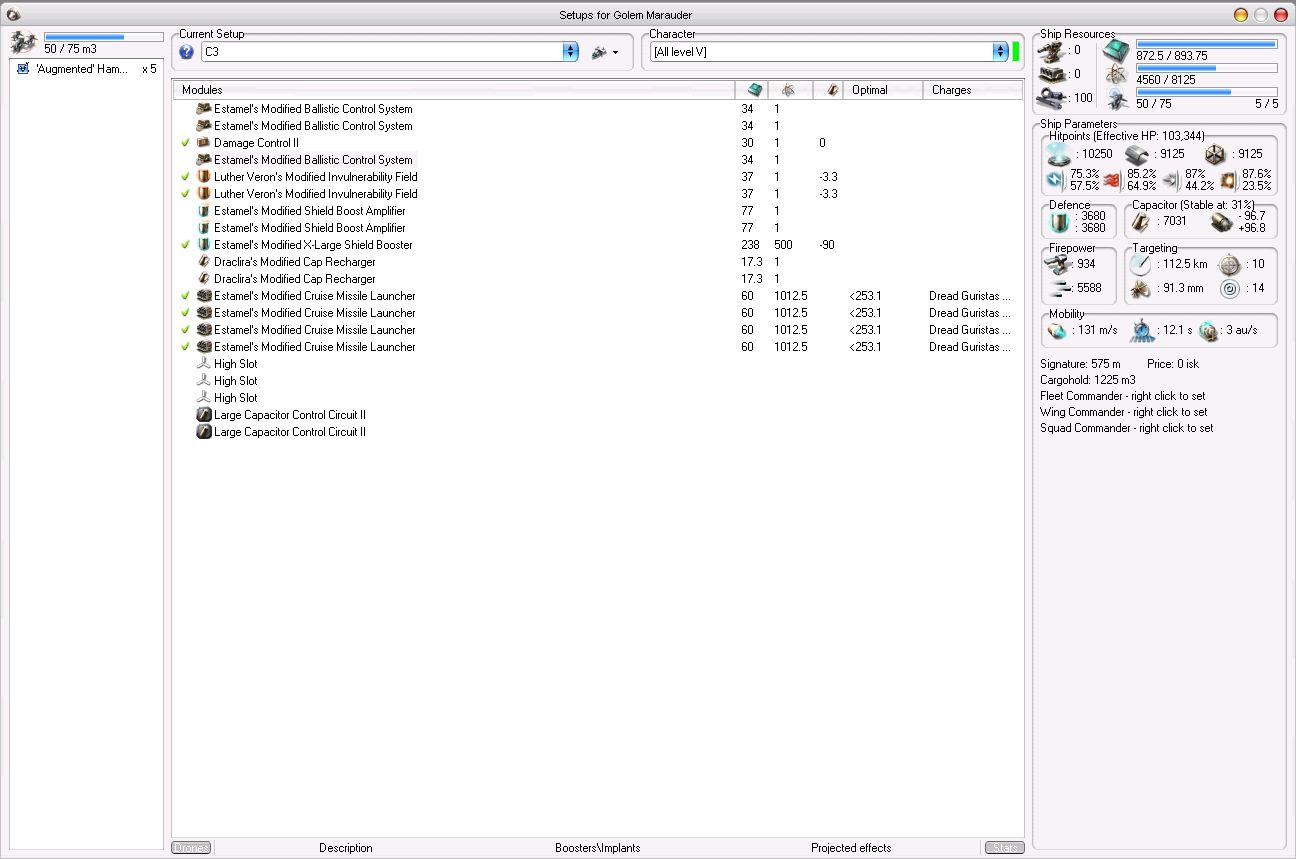
Task: Switch to the Projected effects tab
Action: coord(851,848)
